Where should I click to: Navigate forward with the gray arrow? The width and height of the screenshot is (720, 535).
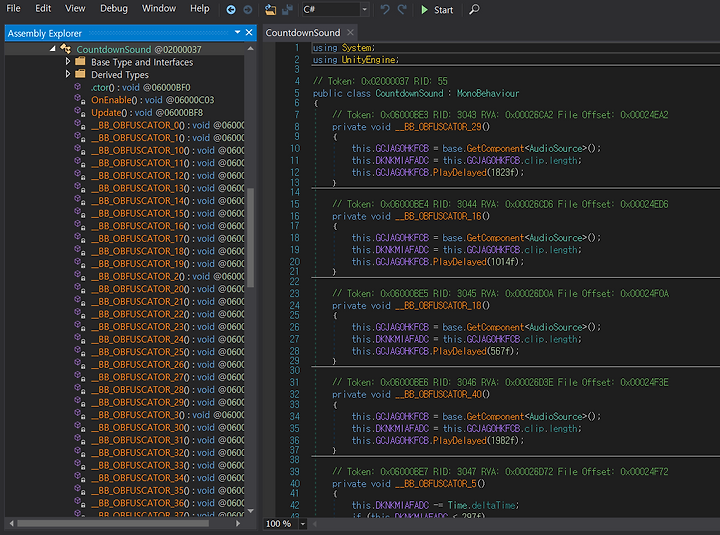pyautogui.click(x=248, y=10)
